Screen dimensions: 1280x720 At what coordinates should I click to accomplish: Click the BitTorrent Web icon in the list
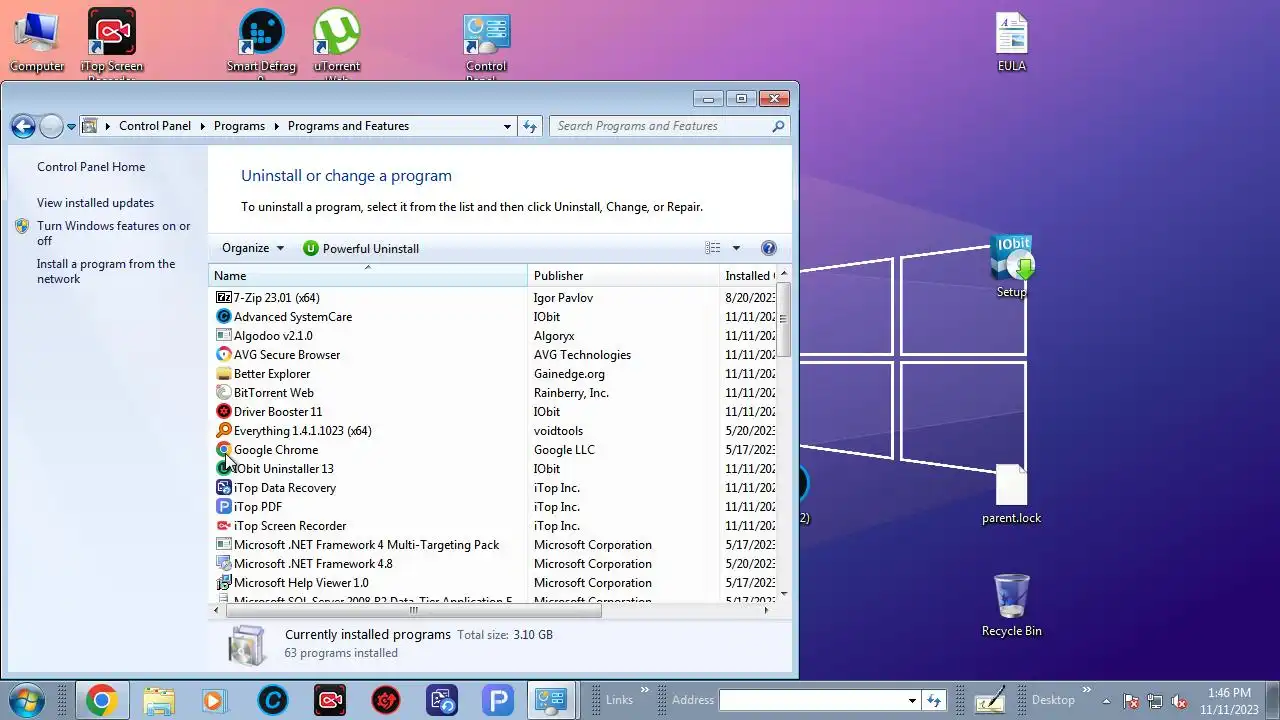224,393
